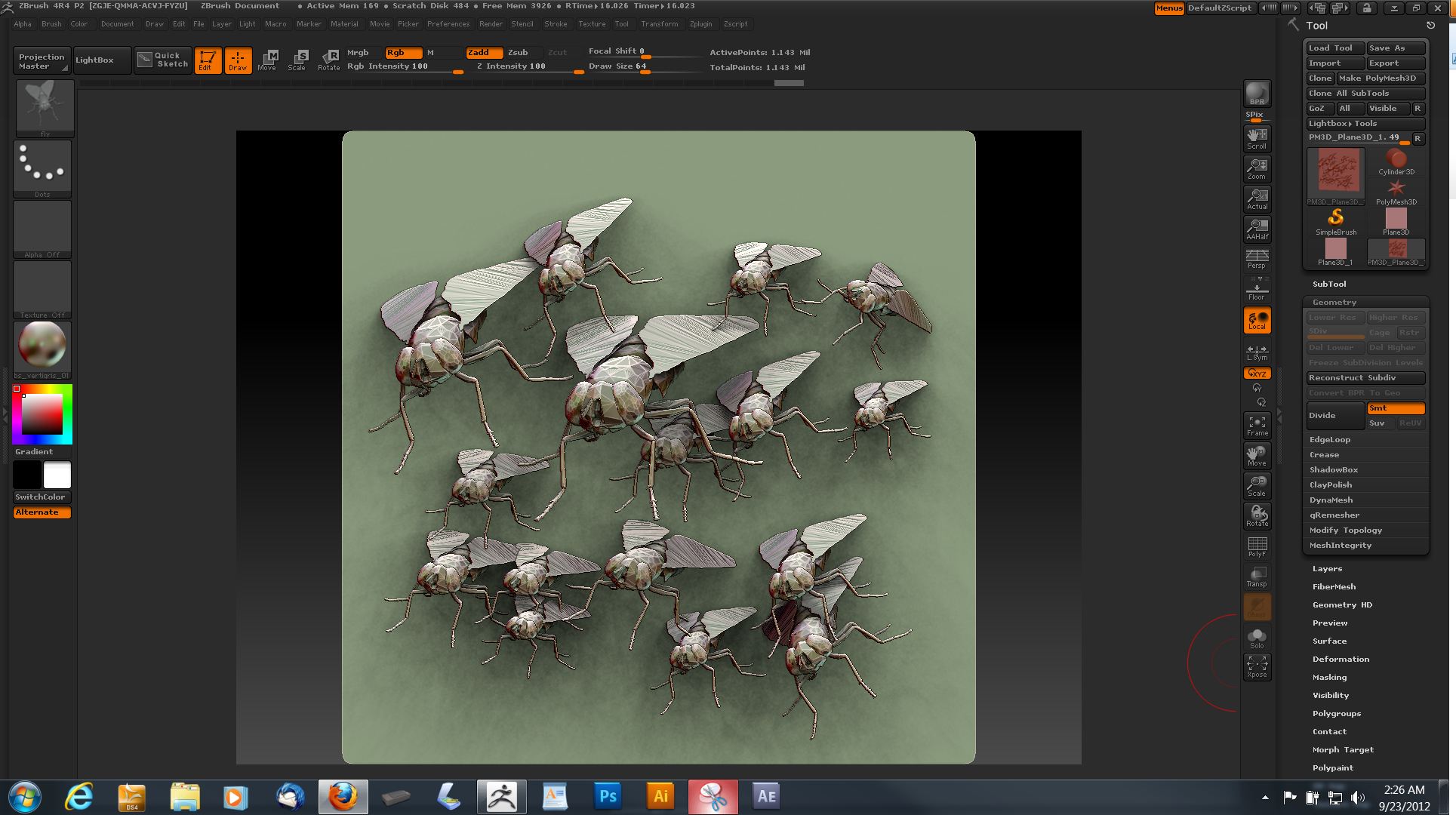1456x815 pixels.
Task: Toggle L.Sym local symmetry
Action: (x=1257, y=352)
